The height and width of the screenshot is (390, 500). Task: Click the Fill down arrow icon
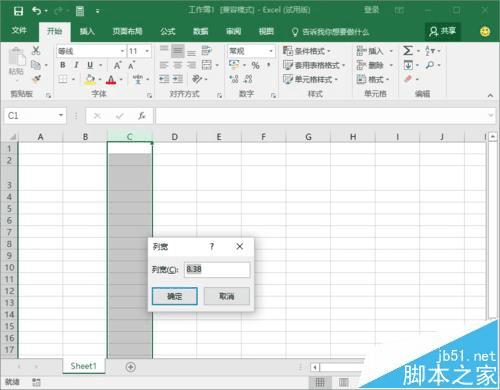pyautogui.click(x=408, y=65)
